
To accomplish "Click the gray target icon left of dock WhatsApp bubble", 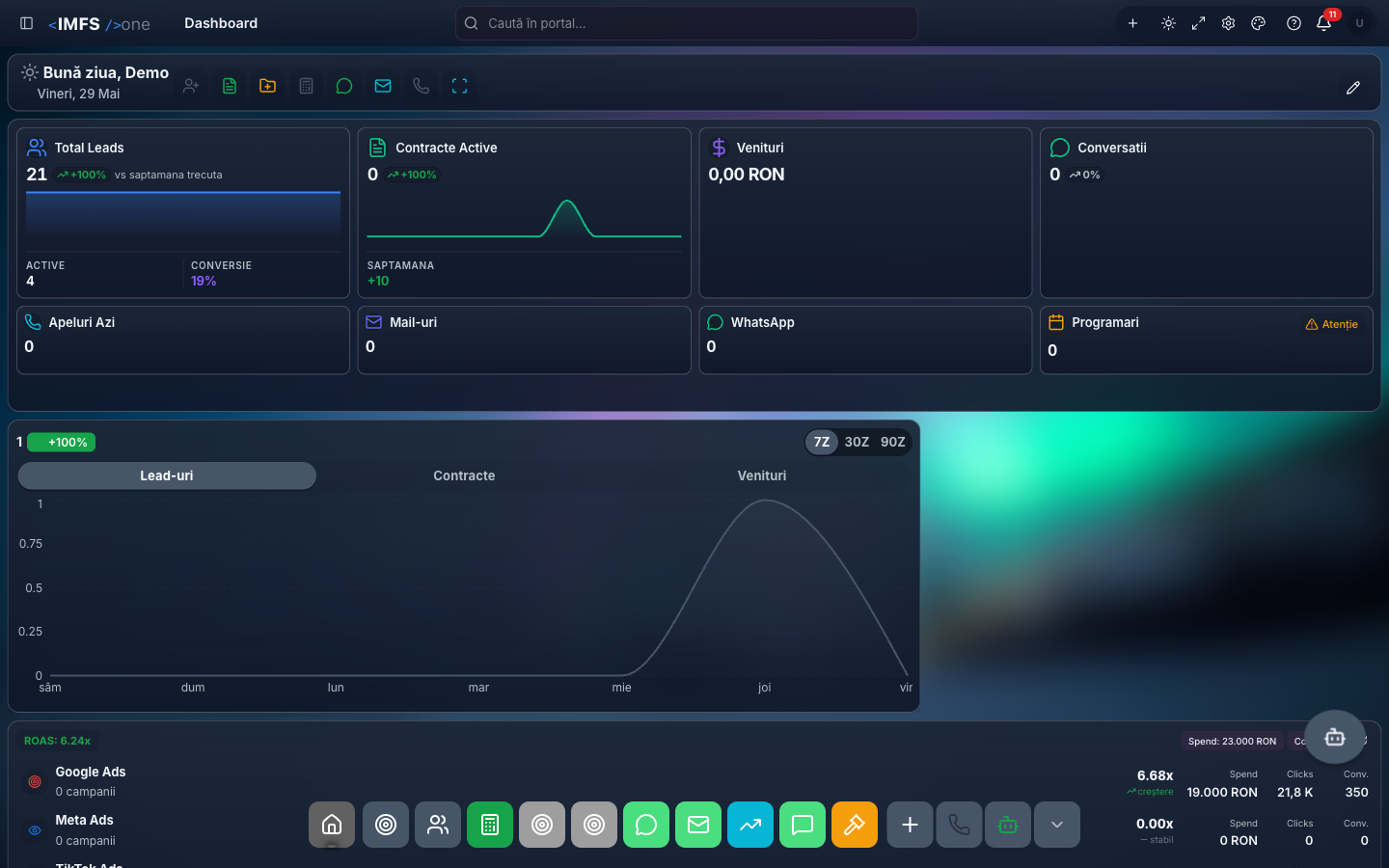I will [x=594, y=825].
